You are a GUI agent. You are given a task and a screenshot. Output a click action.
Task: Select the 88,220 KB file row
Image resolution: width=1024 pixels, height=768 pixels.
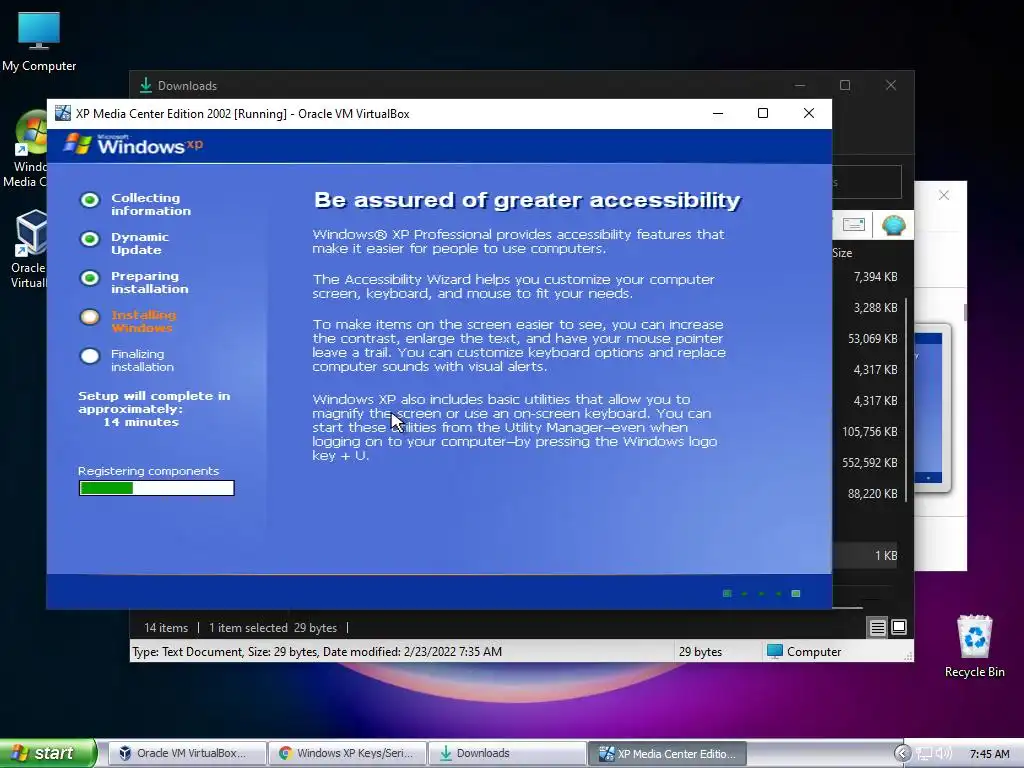pyautogui.click(x=866, y=494)
